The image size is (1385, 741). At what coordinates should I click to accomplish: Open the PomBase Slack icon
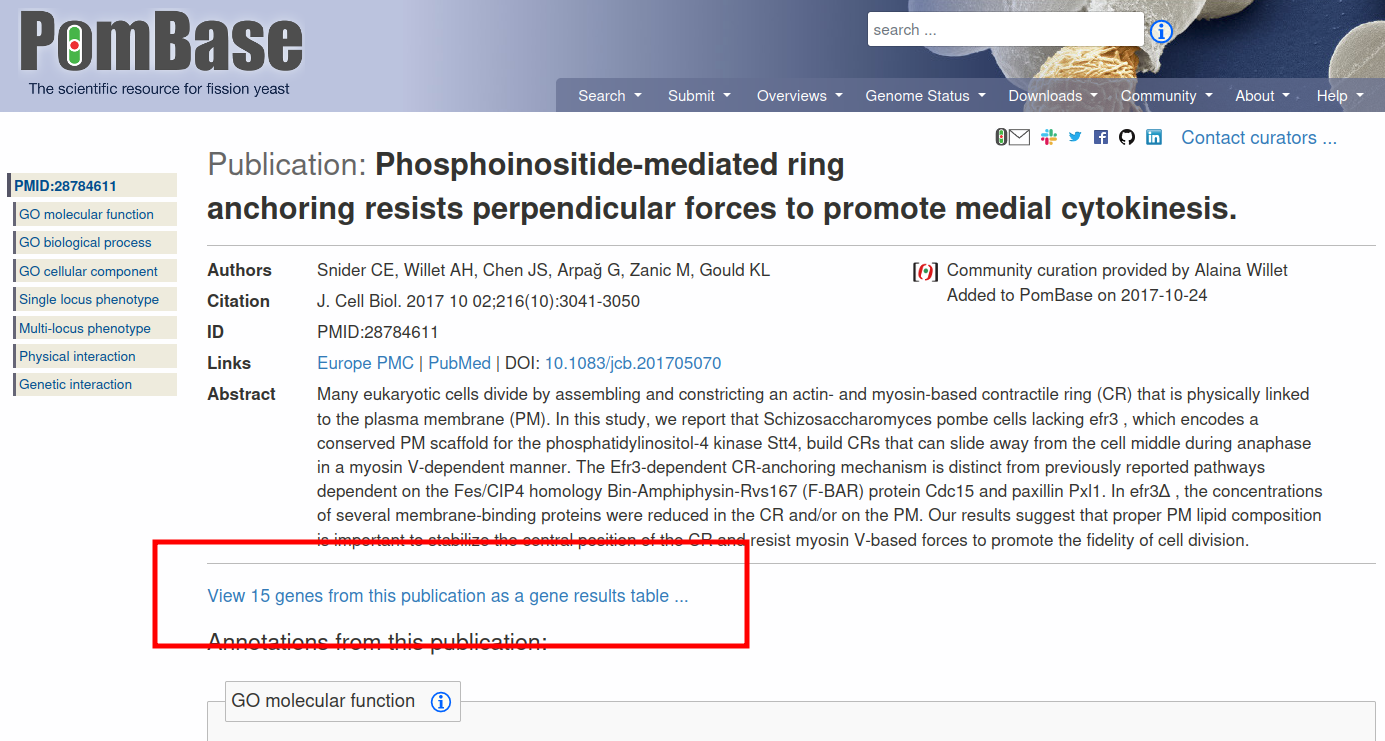1049,137
